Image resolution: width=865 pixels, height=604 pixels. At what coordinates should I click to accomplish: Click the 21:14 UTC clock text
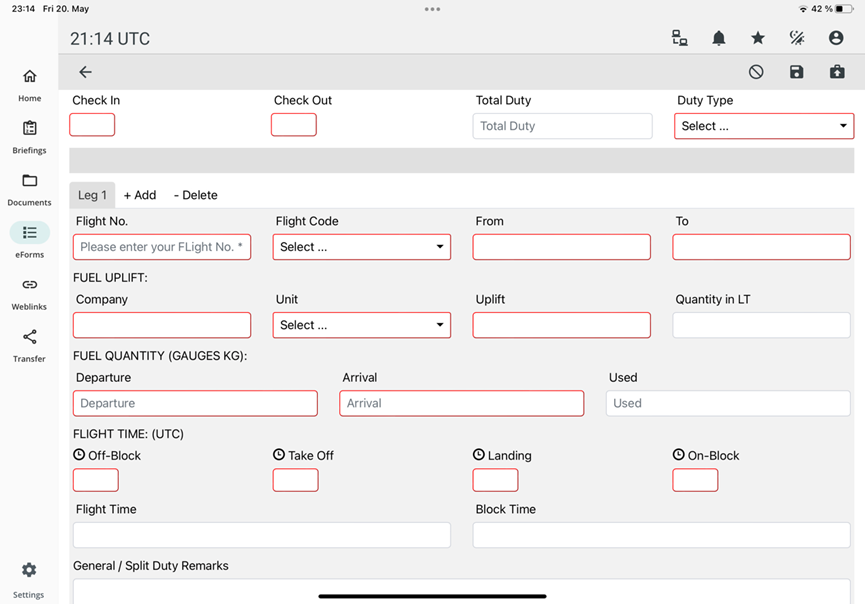[110, 39]
